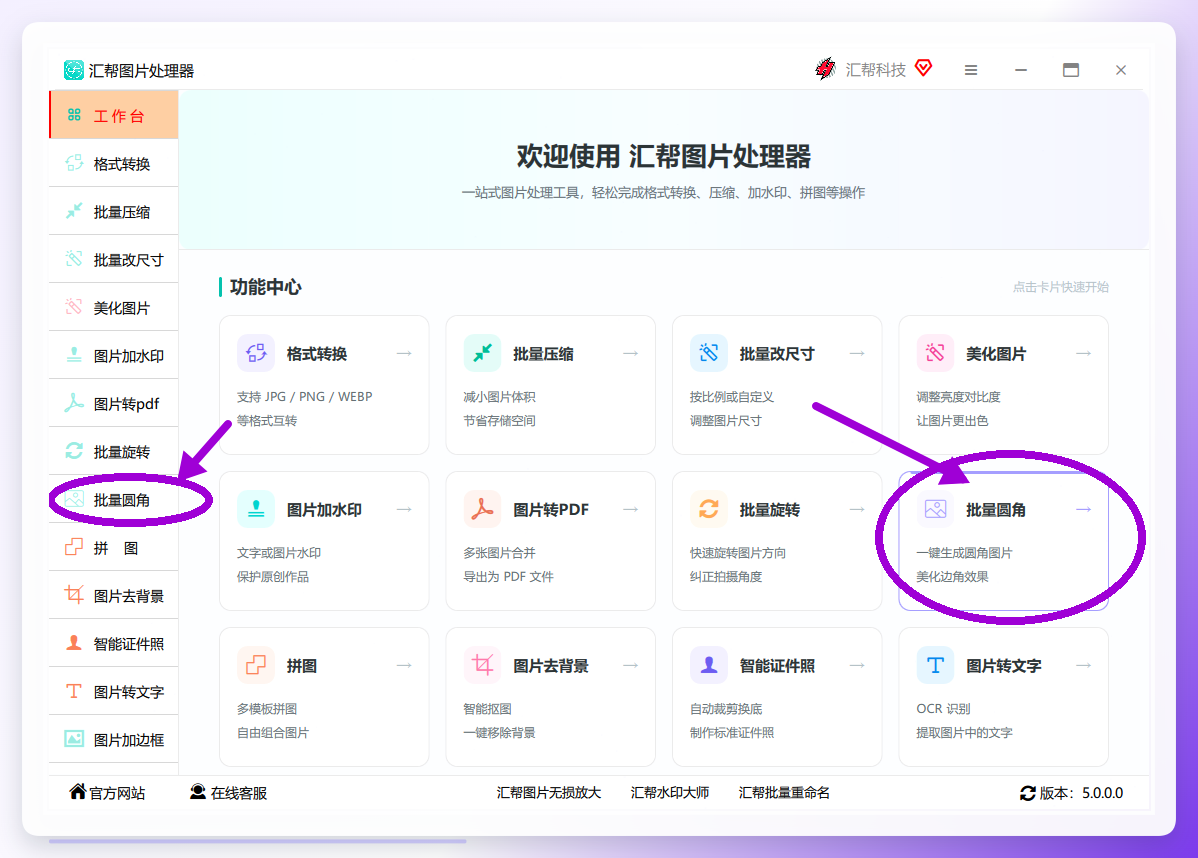1198x858 pixels.
Task: Click the 汇帮科技 logo icon
Action: point(826,69)
